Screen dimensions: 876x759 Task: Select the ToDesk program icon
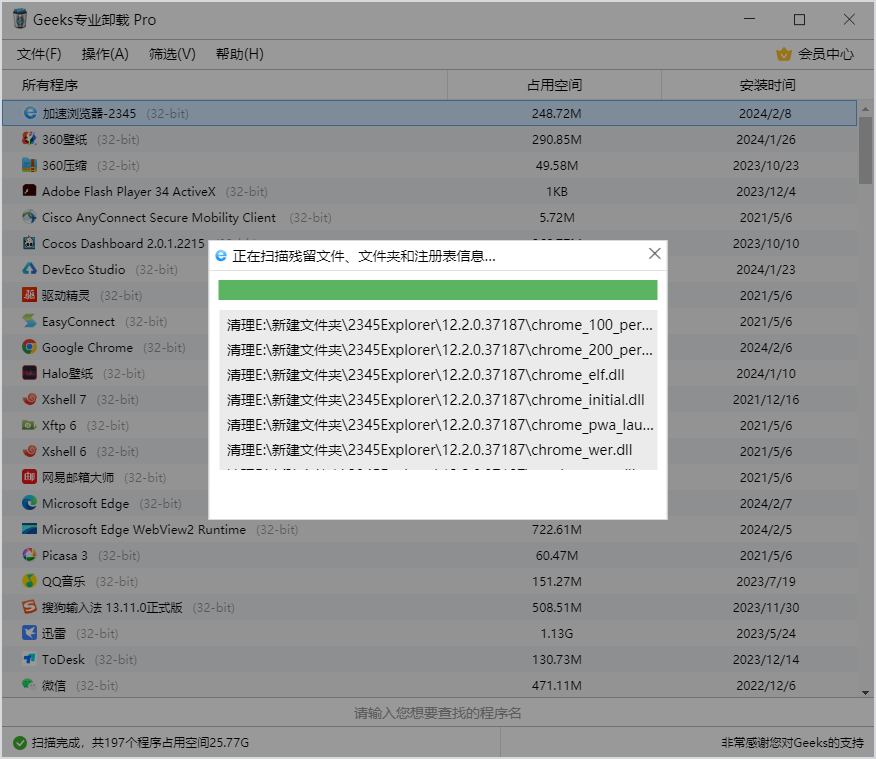[x=29, y=659]
